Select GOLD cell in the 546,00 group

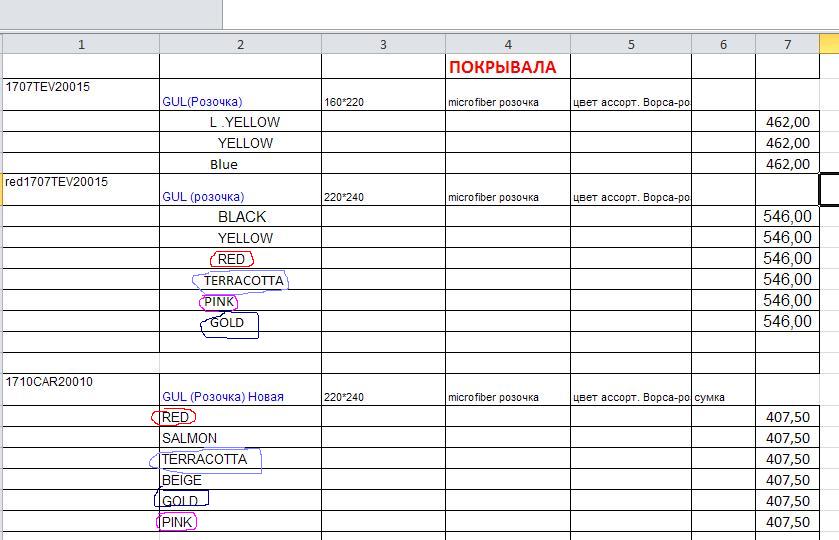[x=240, y=322]
